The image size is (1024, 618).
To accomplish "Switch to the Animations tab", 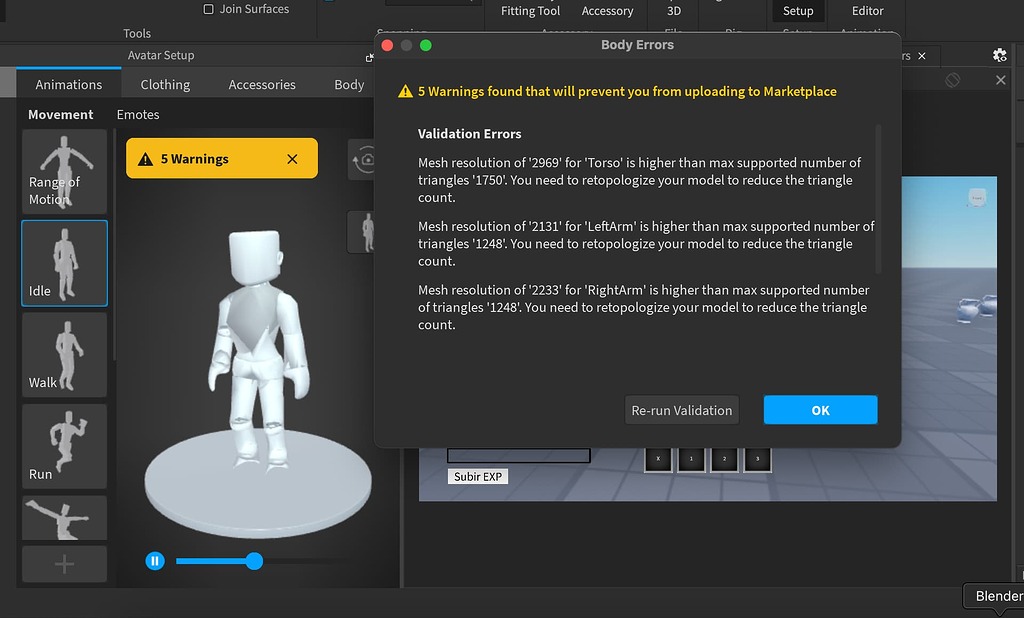I will [x=69, y=84].
